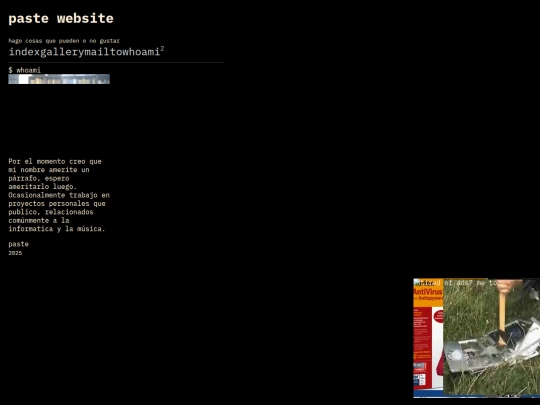Click the tagline "hago cosas que pueden o no gustar"
This screenshot has width=540, height=405.
coord(64,41)
